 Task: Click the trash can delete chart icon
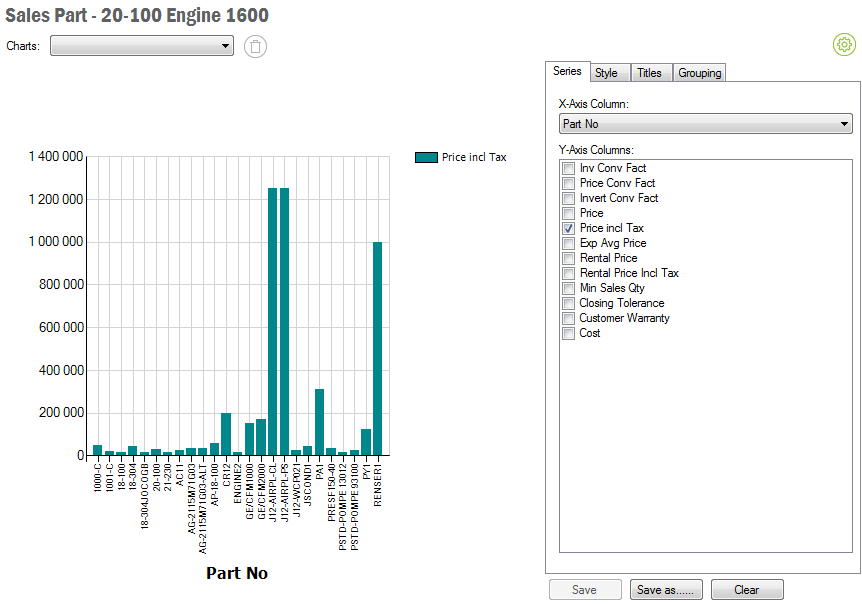point(256,46)
